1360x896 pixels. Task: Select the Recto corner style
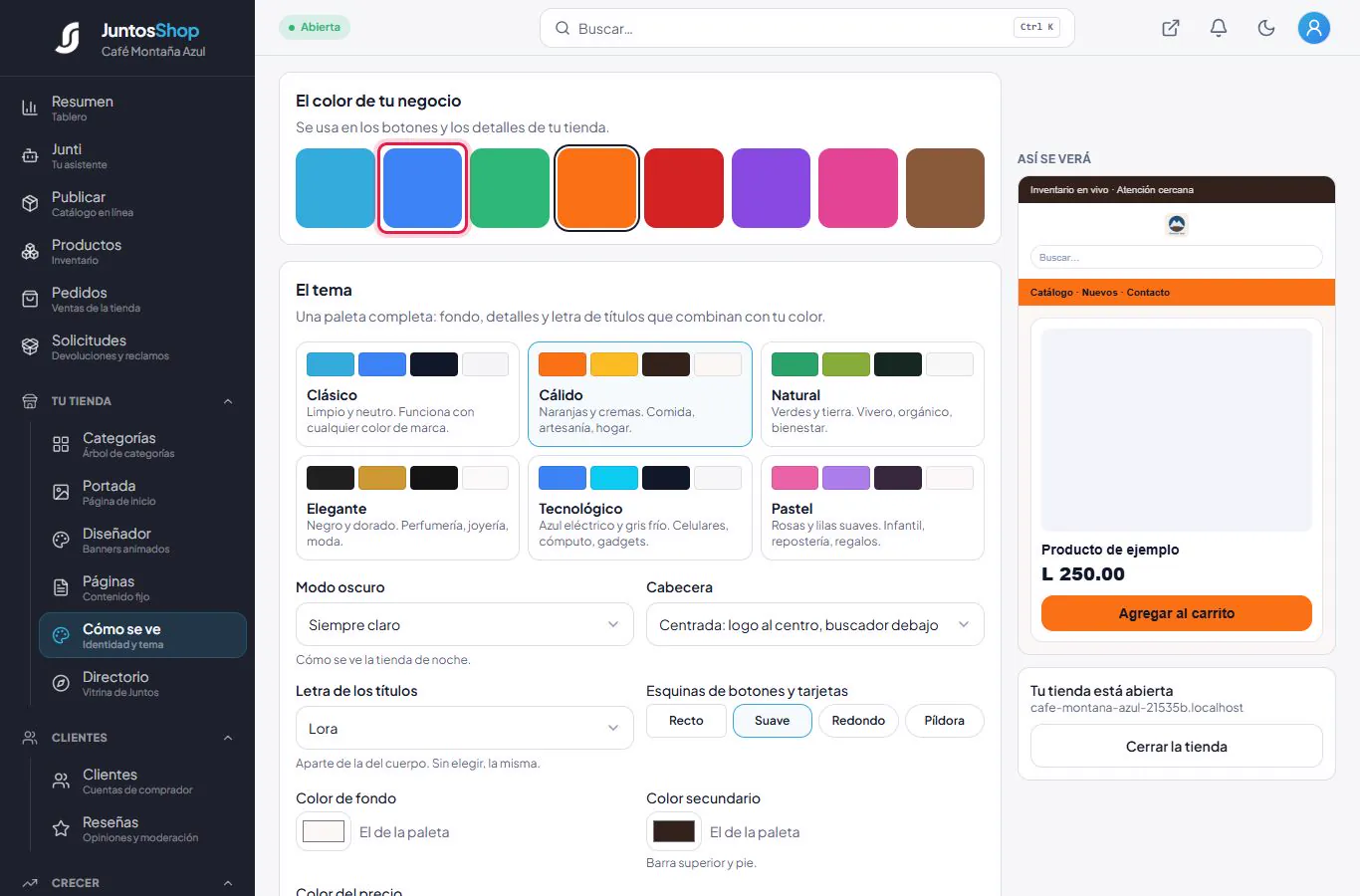tap(686, 721)
